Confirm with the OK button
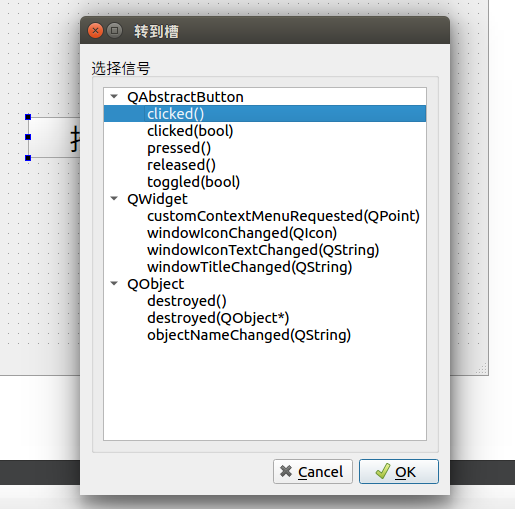This screenshot has width=515, height=509. point(399,471)
